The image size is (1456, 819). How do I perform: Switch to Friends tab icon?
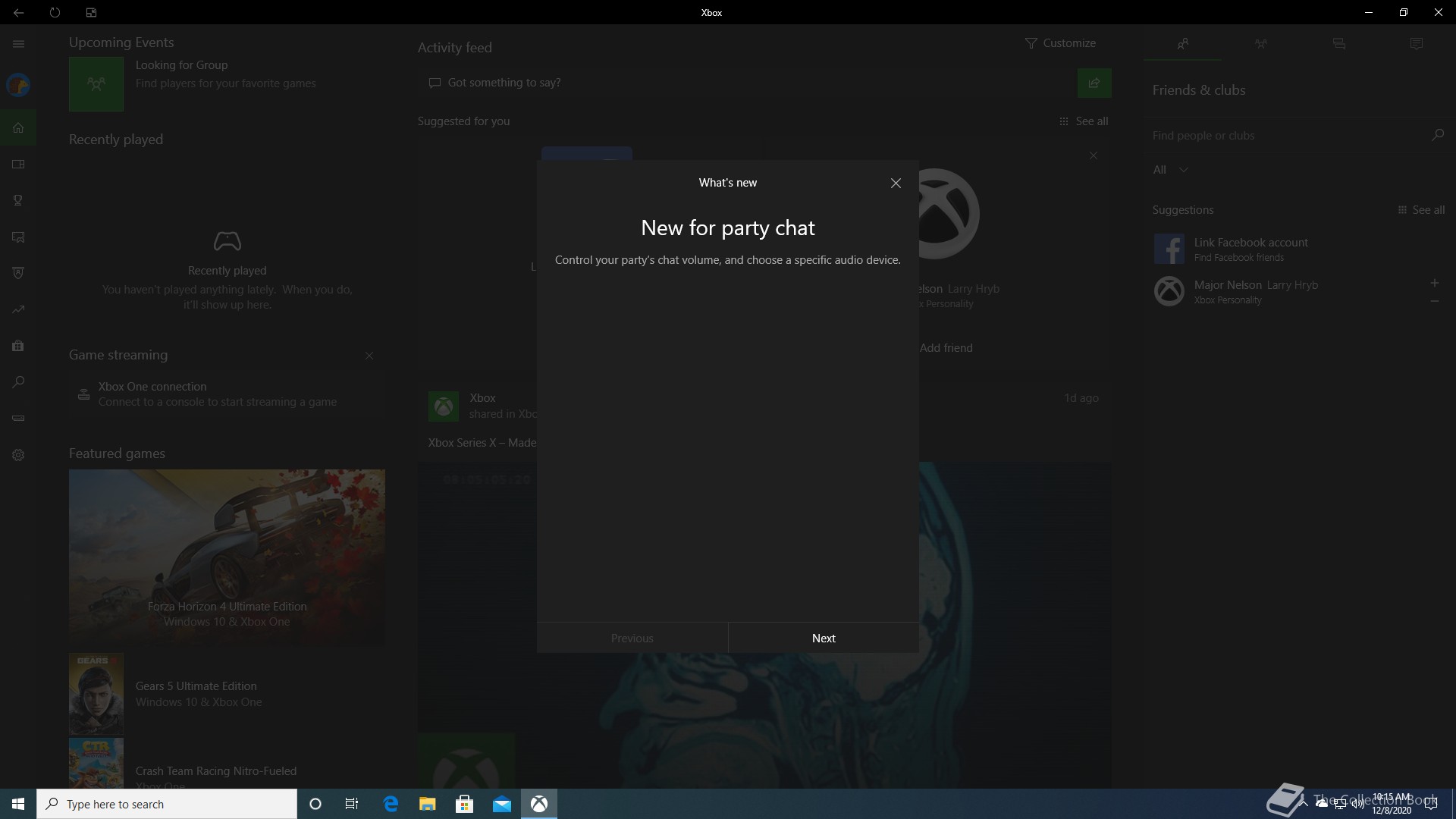(x=1182, y=44)
